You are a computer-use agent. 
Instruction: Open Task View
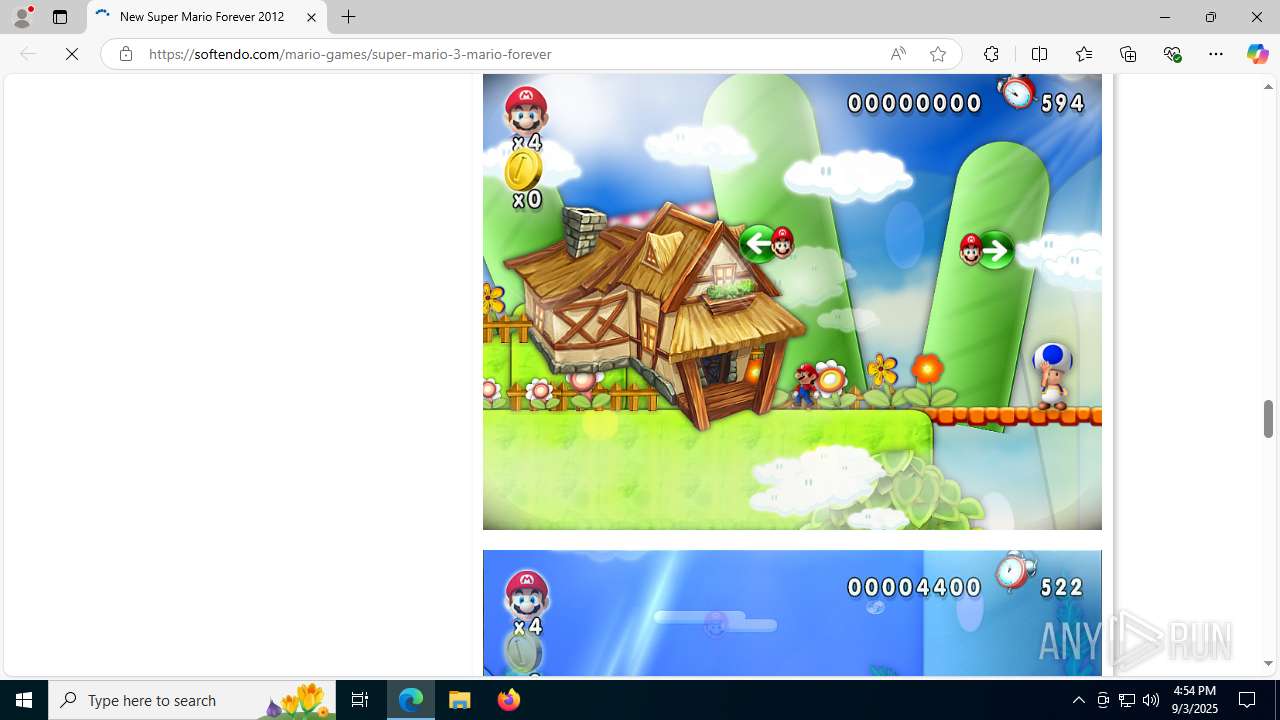tap(359, 700)
